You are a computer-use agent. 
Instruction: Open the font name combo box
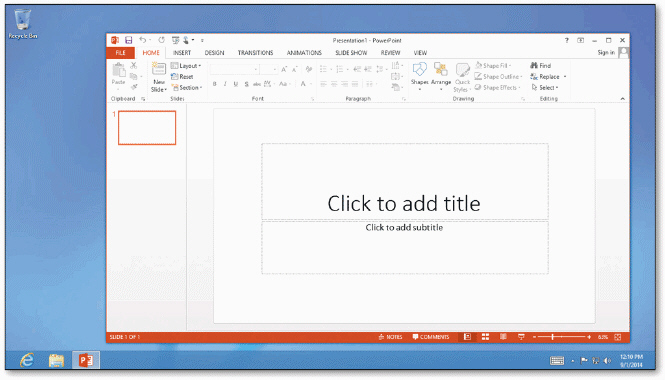pos(235,69)
